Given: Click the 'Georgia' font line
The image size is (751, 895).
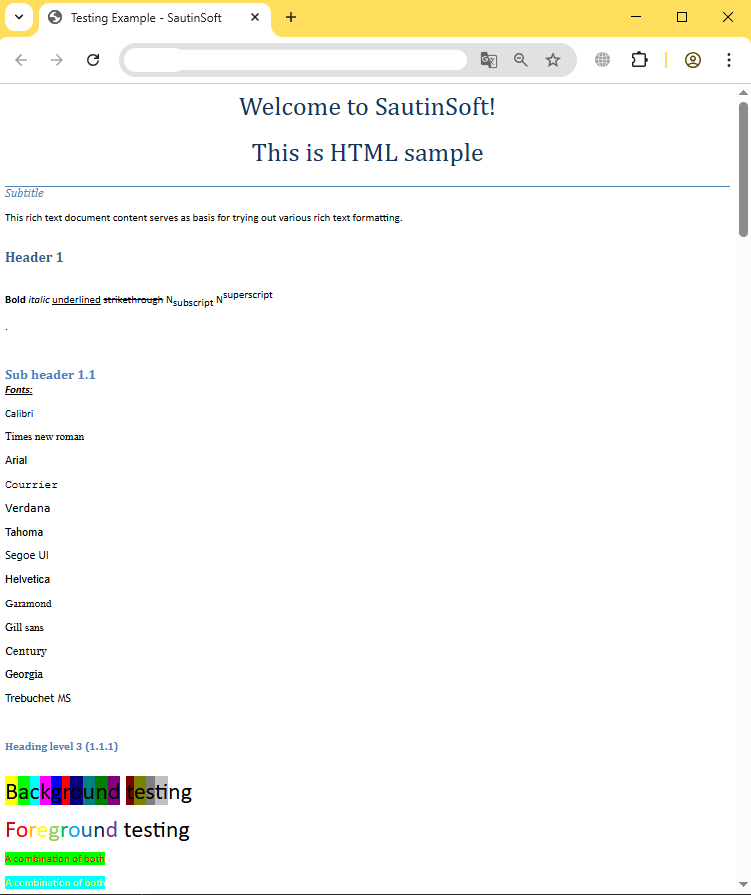Looking at the screenshot, I should click(24, 674).
